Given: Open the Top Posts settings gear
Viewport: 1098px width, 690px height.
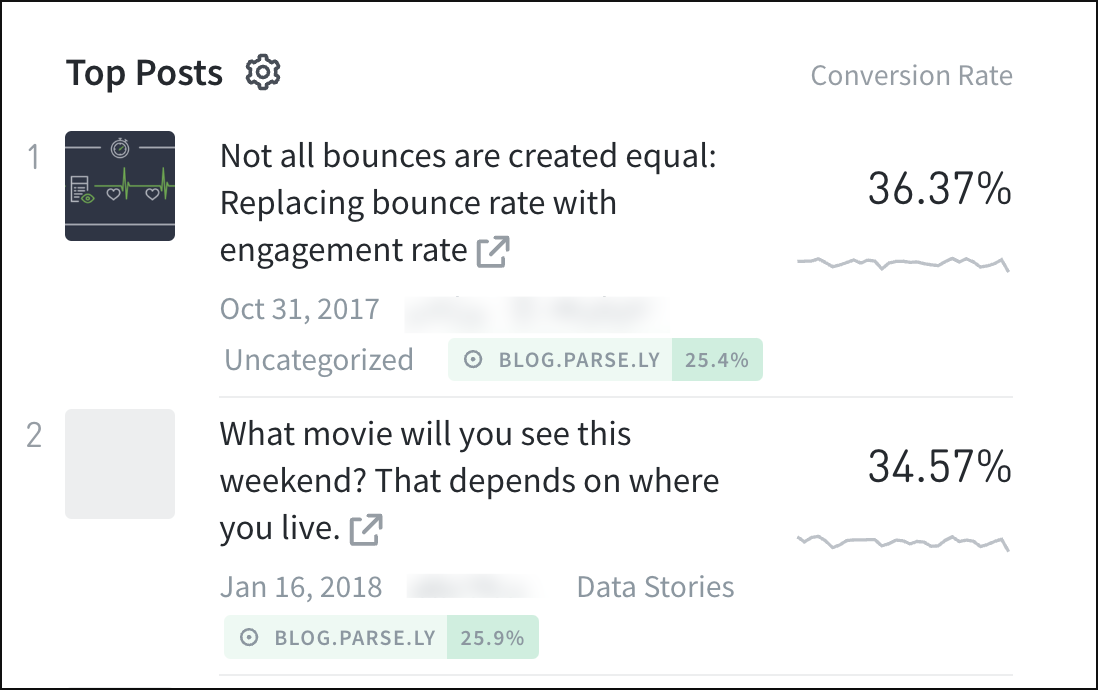Looking at the screenshot, I should (x=262, y=72).
